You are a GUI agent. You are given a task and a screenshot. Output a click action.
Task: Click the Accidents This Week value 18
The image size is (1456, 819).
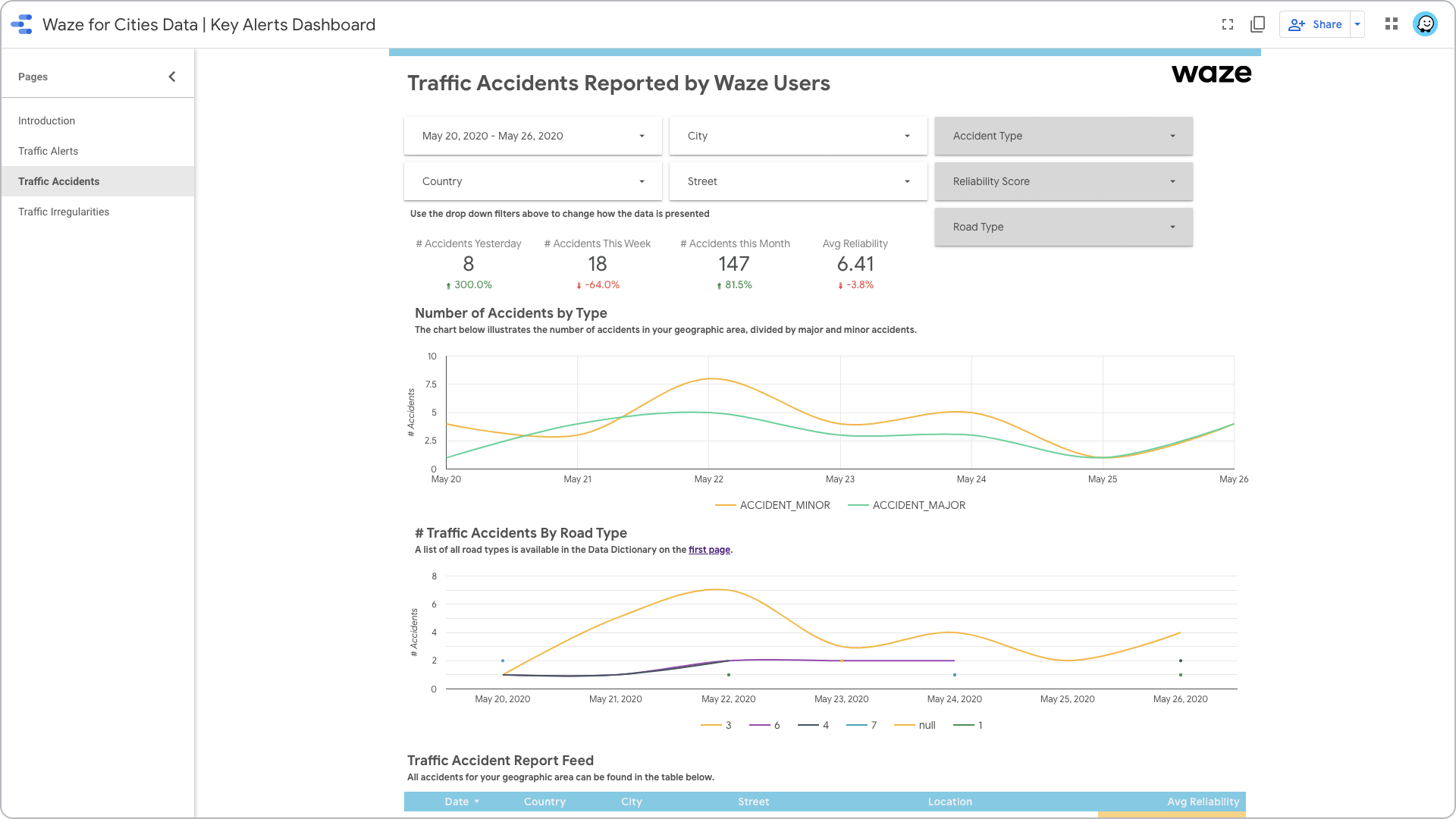point(598,264)
